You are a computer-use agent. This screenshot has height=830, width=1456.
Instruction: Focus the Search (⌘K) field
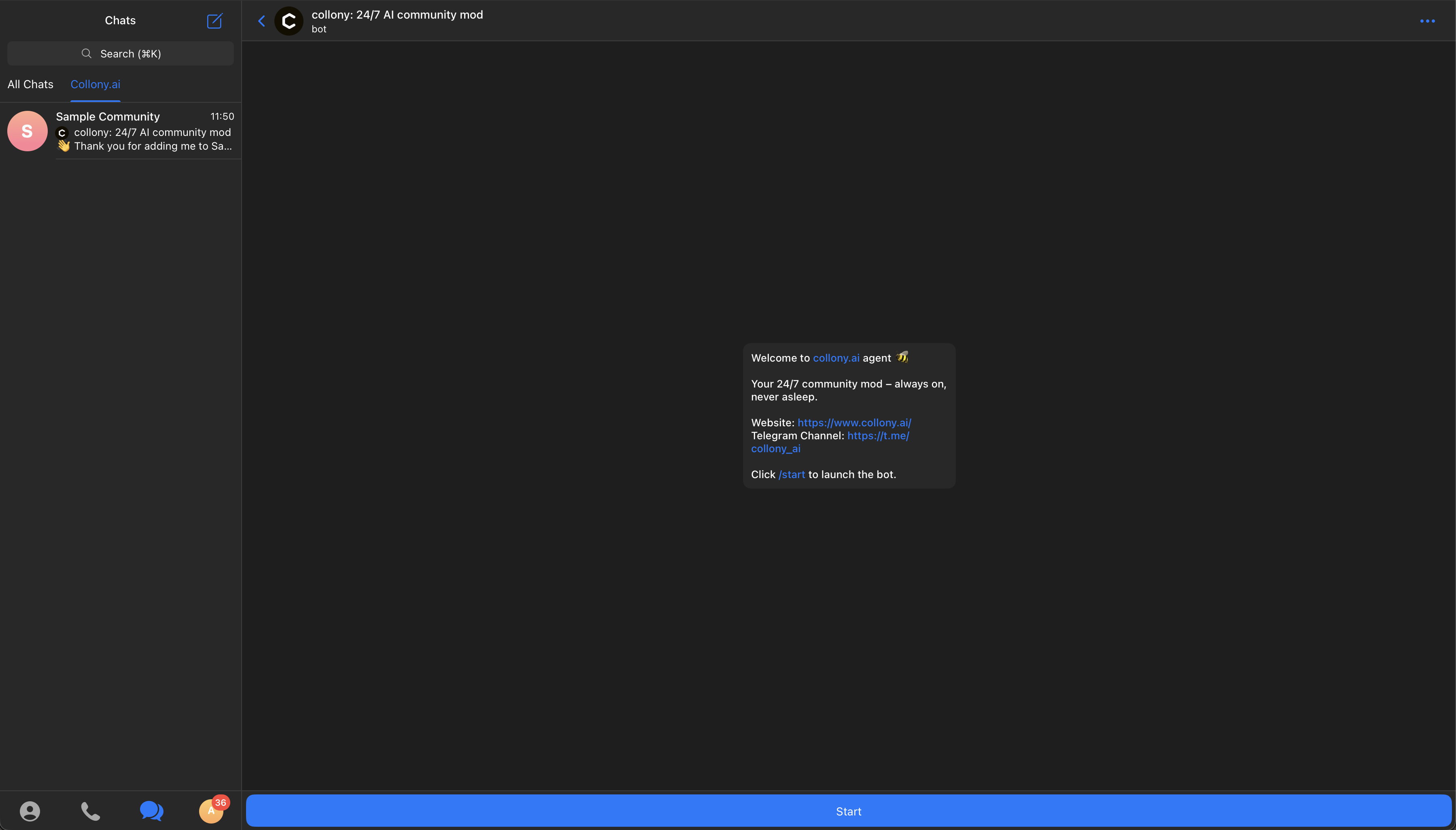[x=130, y=53]
